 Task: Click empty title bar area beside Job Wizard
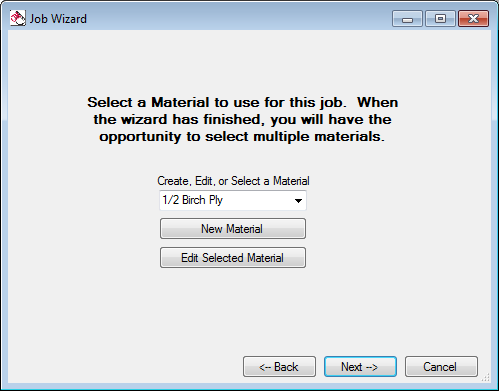click(233, 19)
